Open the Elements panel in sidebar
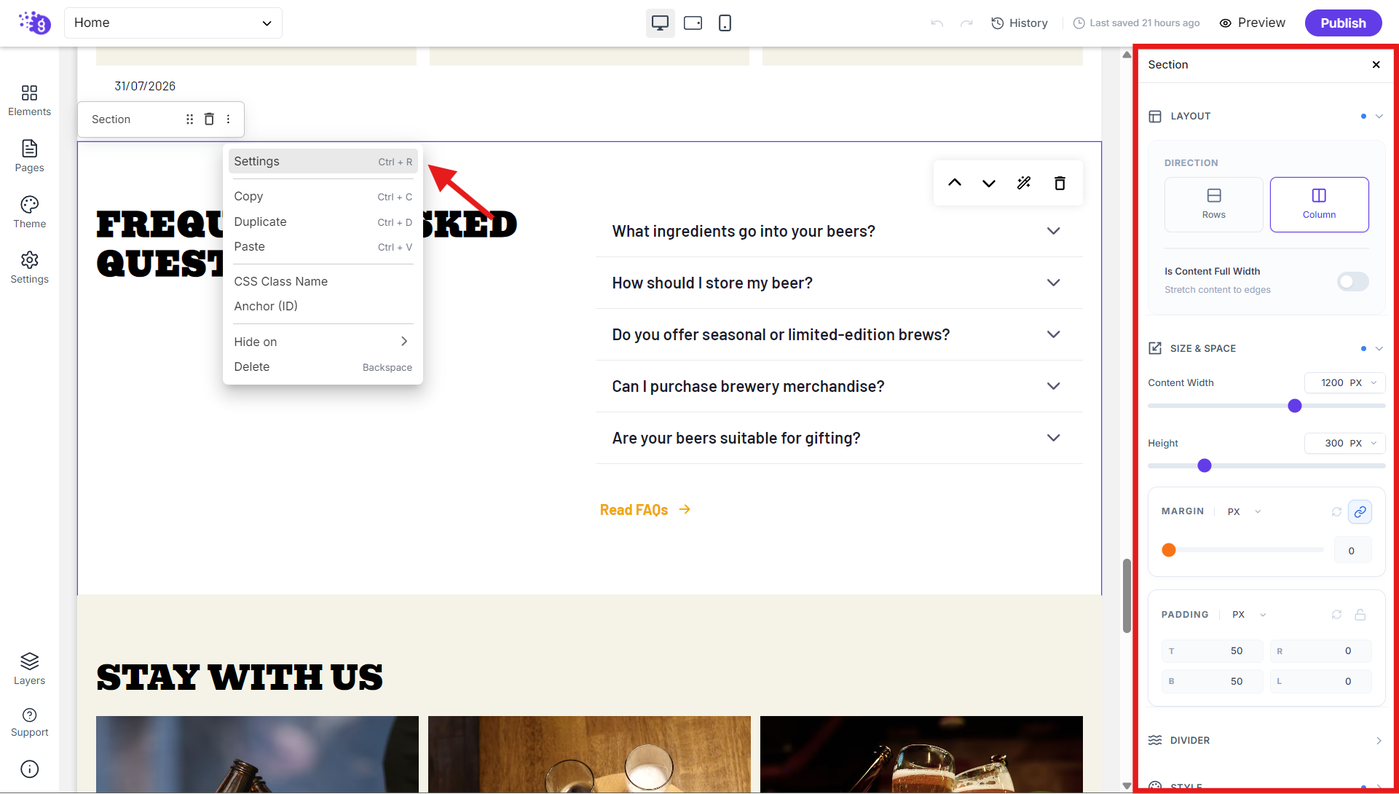The height and width of the screenshot is (794, 1399). click(x=29, y=100)
